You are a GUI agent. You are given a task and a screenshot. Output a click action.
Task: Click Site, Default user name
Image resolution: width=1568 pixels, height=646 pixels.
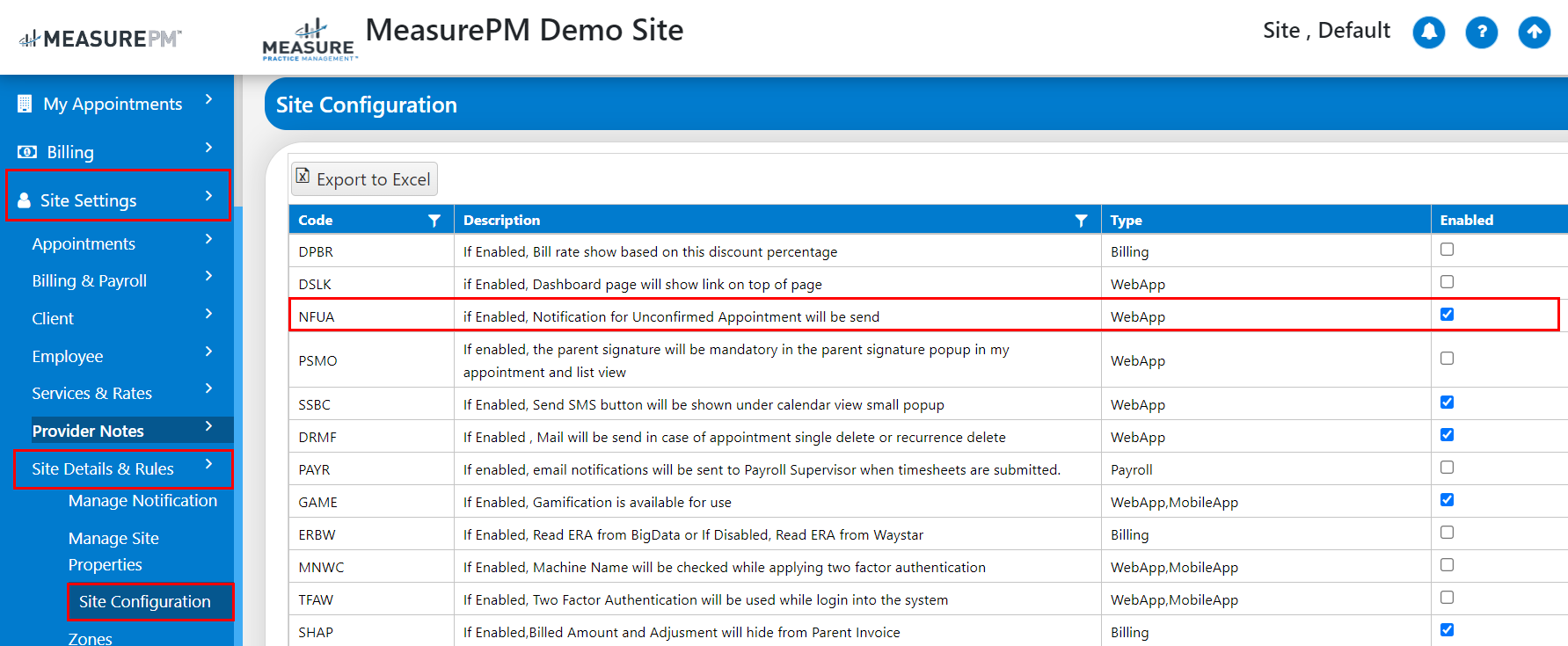(x=1326, y=31)
